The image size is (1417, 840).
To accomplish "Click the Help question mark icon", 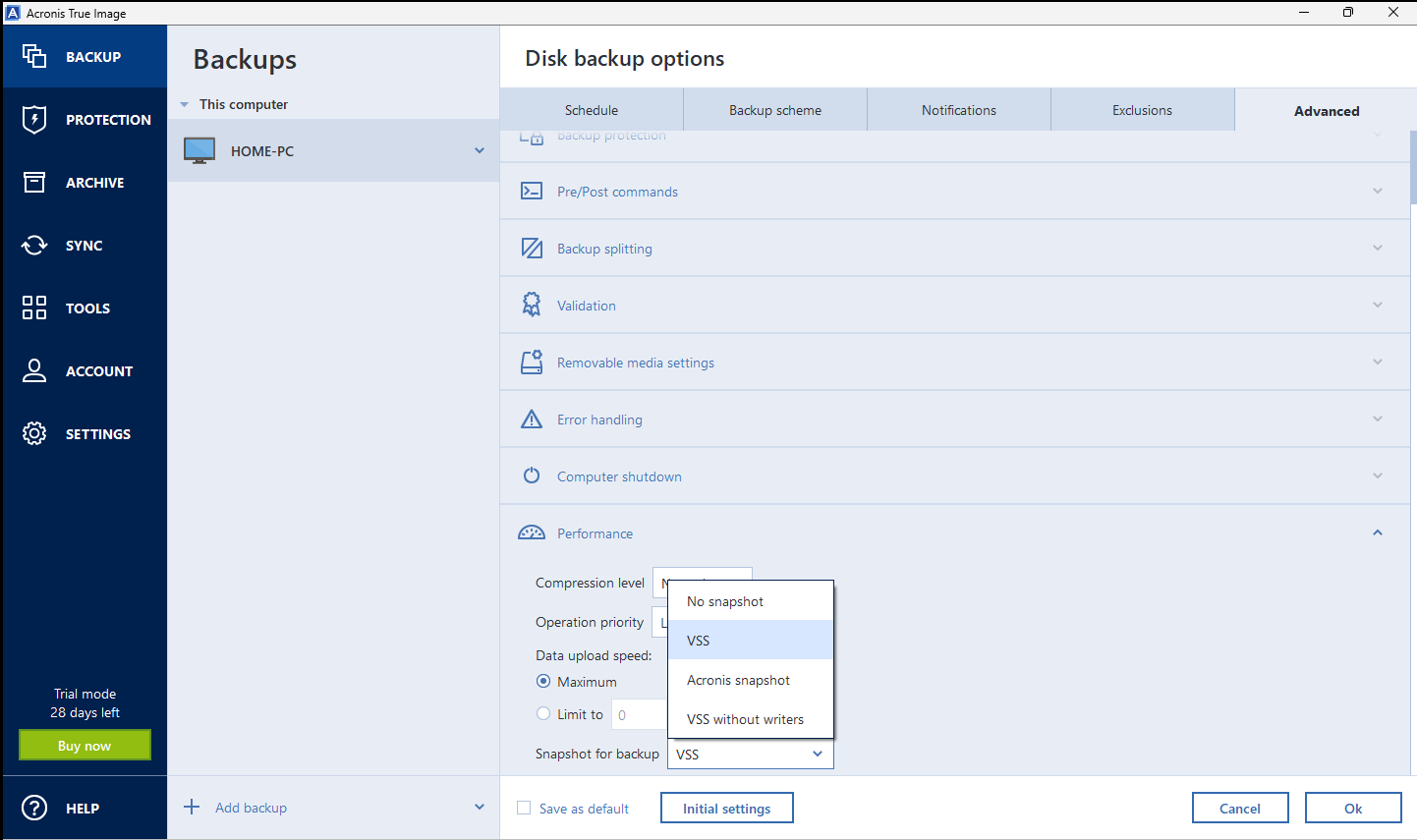I will (x=33, y=808).
